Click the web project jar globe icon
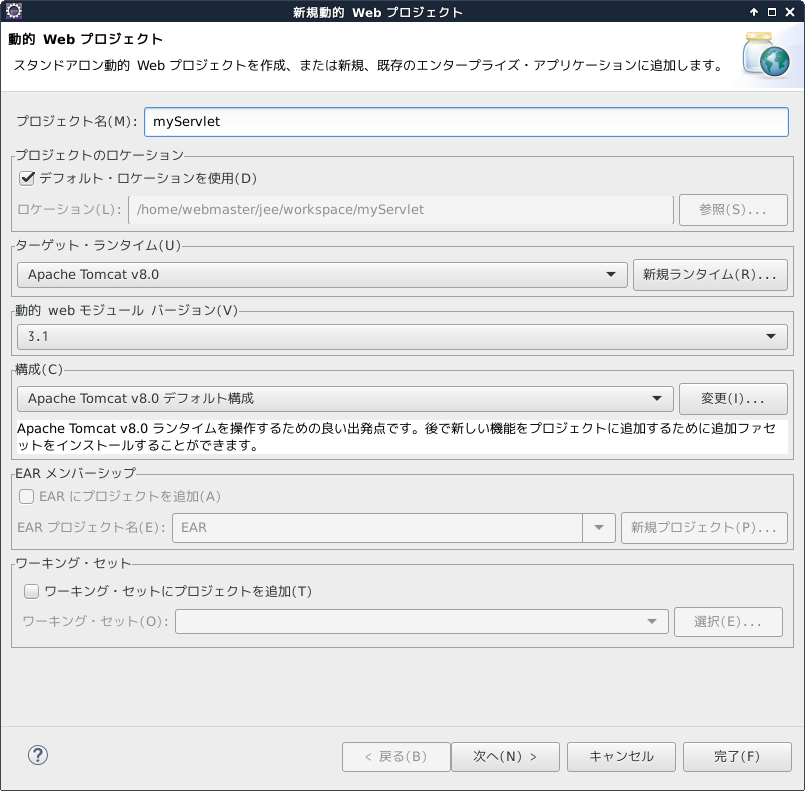This screenshot has height=791, width=805. [766, 54]
